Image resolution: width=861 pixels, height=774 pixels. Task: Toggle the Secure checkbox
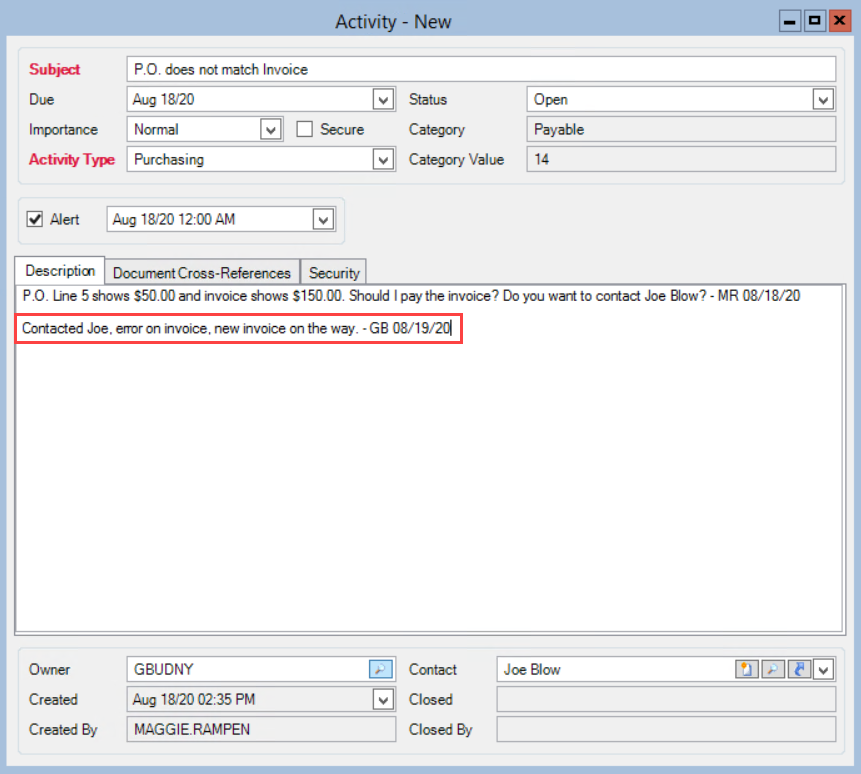tap(305, 129)
